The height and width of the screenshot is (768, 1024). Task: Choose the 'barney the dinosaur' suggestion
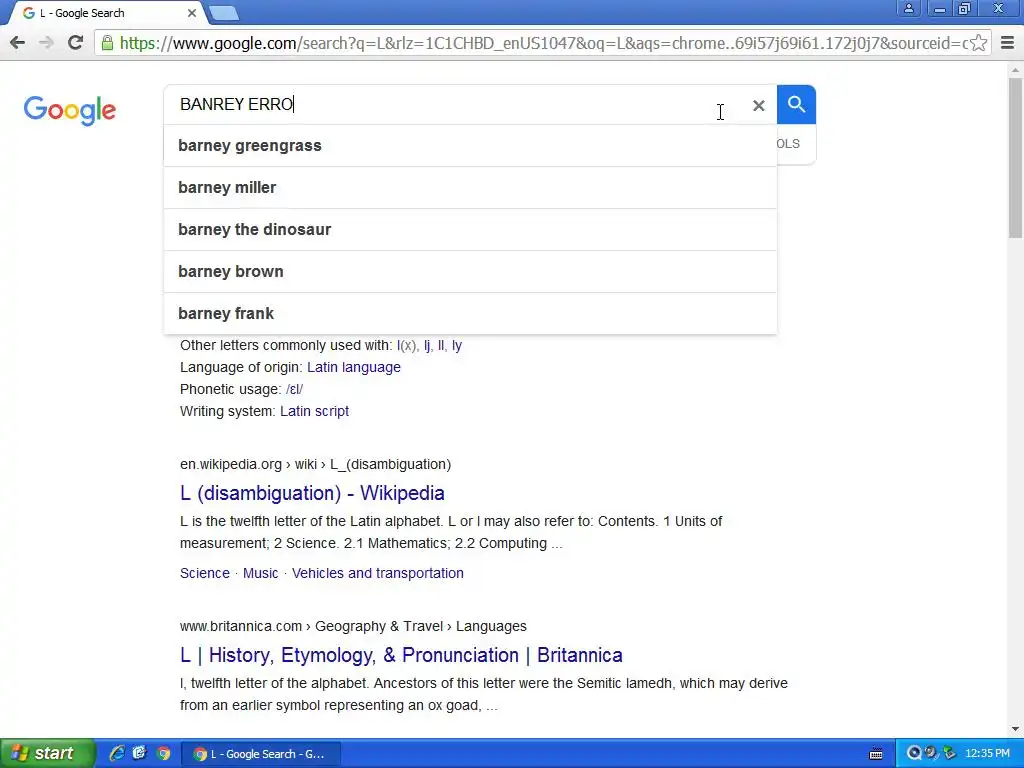tap(470, 229)
